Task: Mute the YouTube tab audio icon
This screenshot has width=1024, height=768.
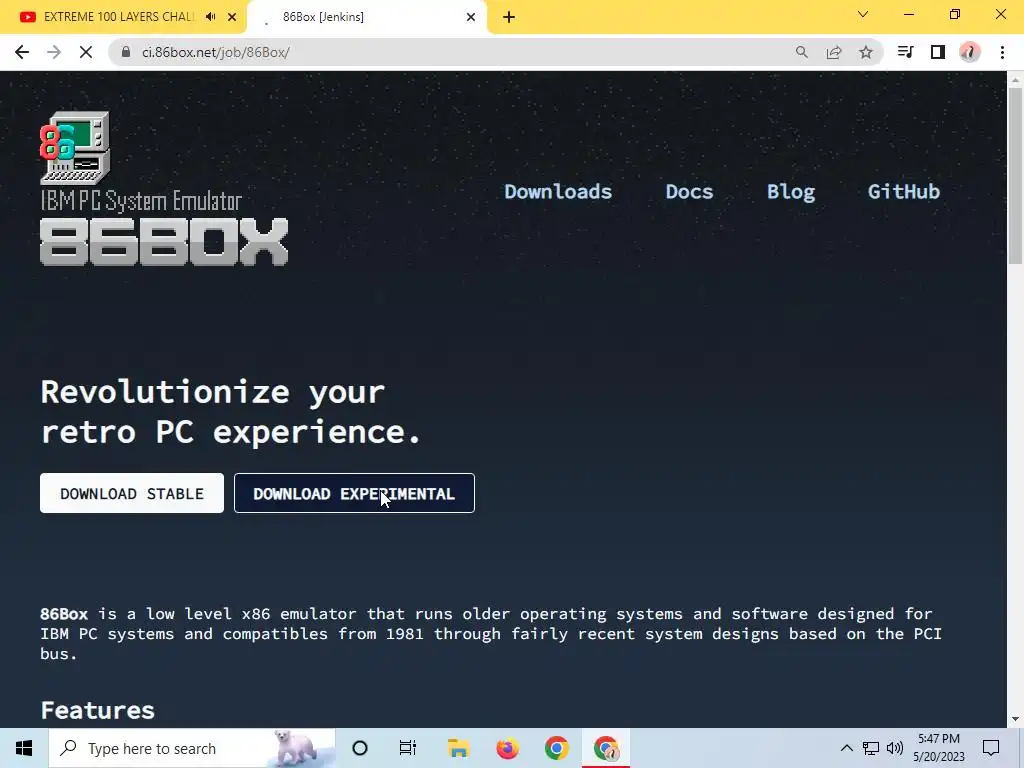Action: (210, 17)
